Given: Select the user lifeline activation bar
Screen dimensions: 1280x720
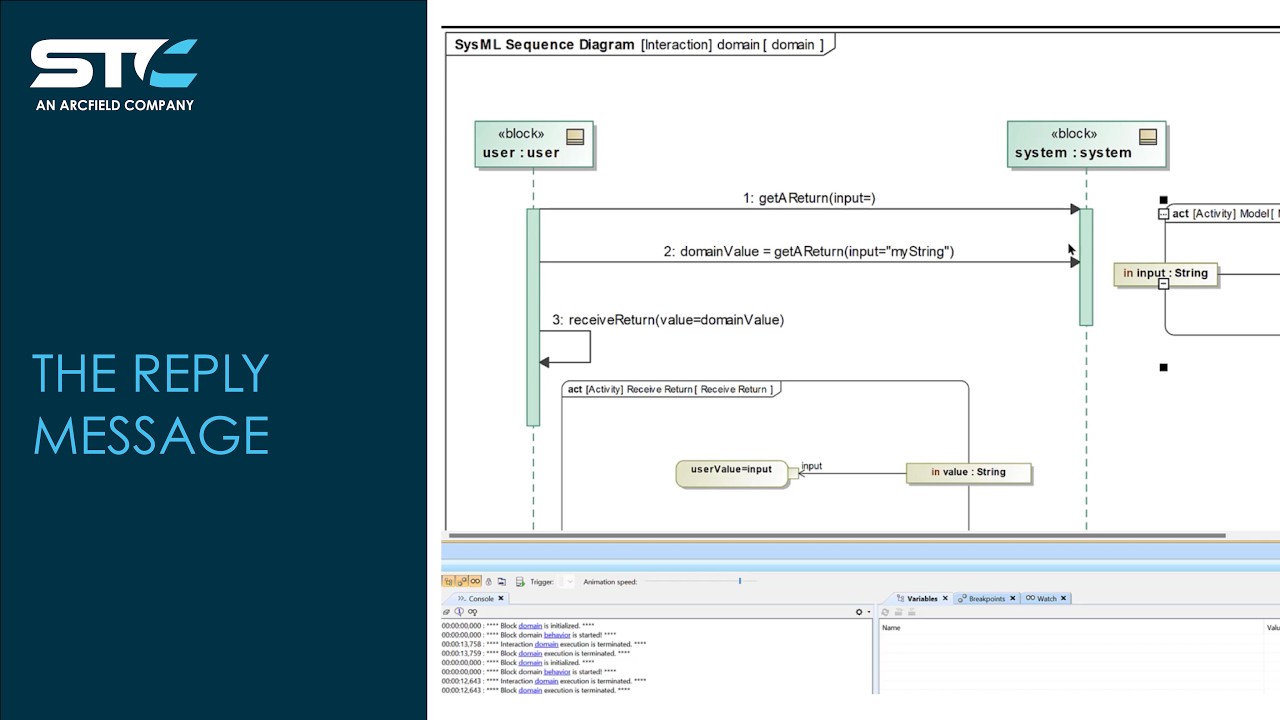Looking at the screenshot, I should click(x=533, y=317).
